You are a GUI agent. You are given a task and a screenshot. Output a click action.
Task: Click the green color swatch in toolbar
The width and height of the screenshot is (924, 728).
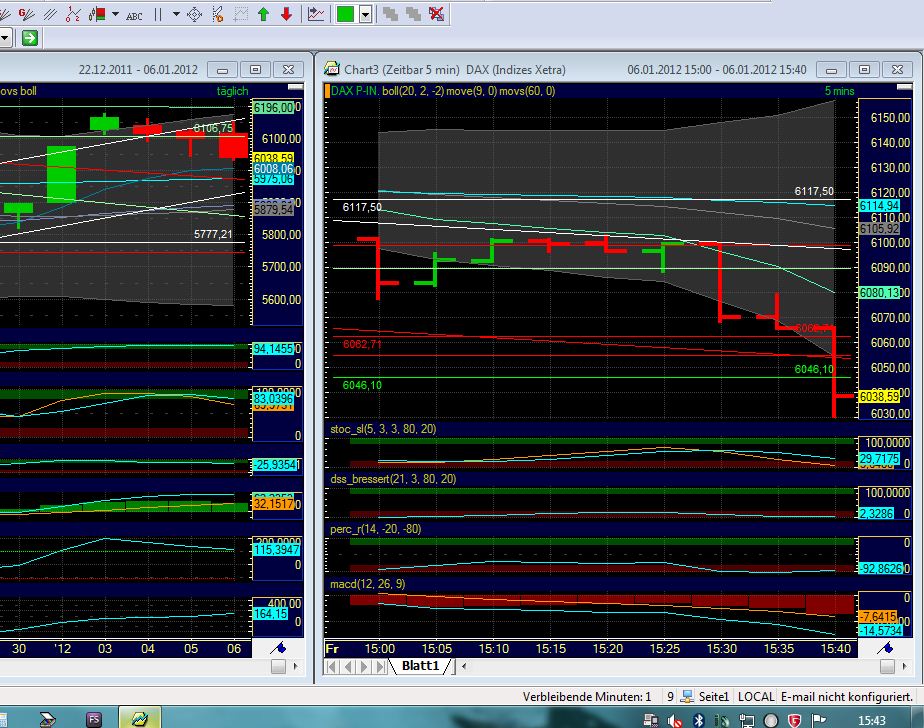(343, 16)
